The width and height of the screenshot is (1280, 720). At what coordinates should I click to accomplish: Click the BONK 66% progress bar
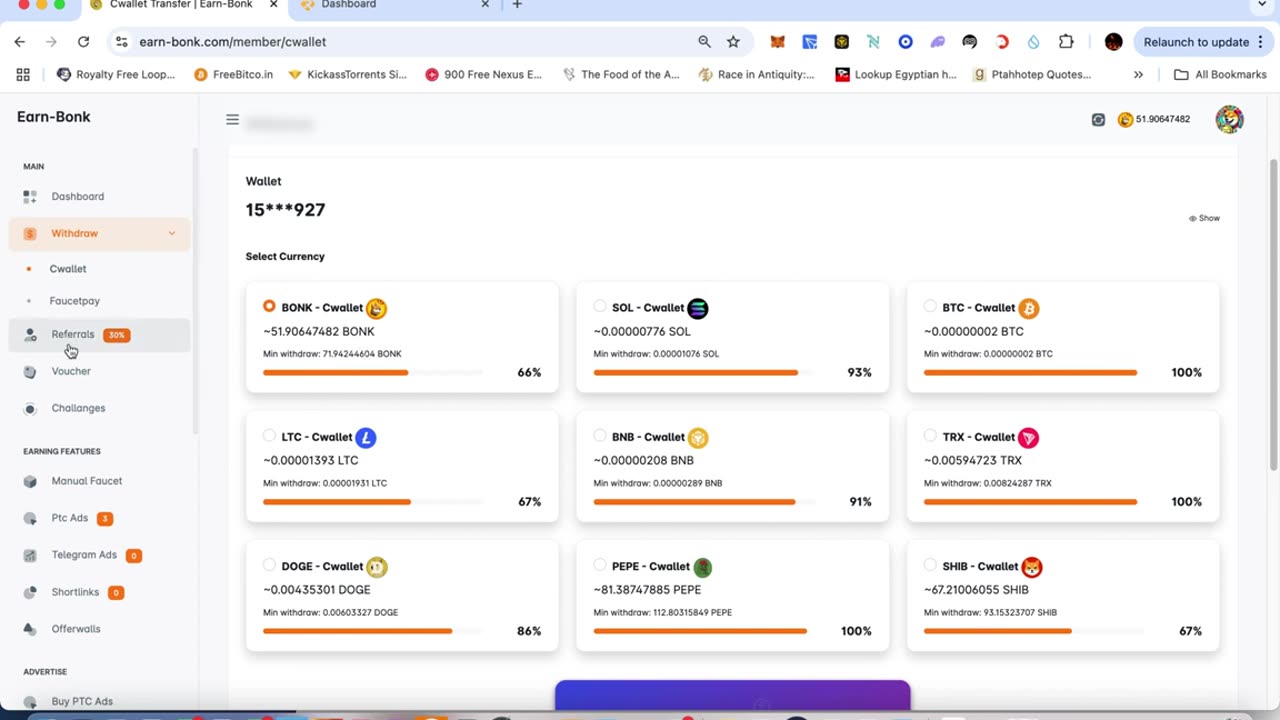pos(373,373)
